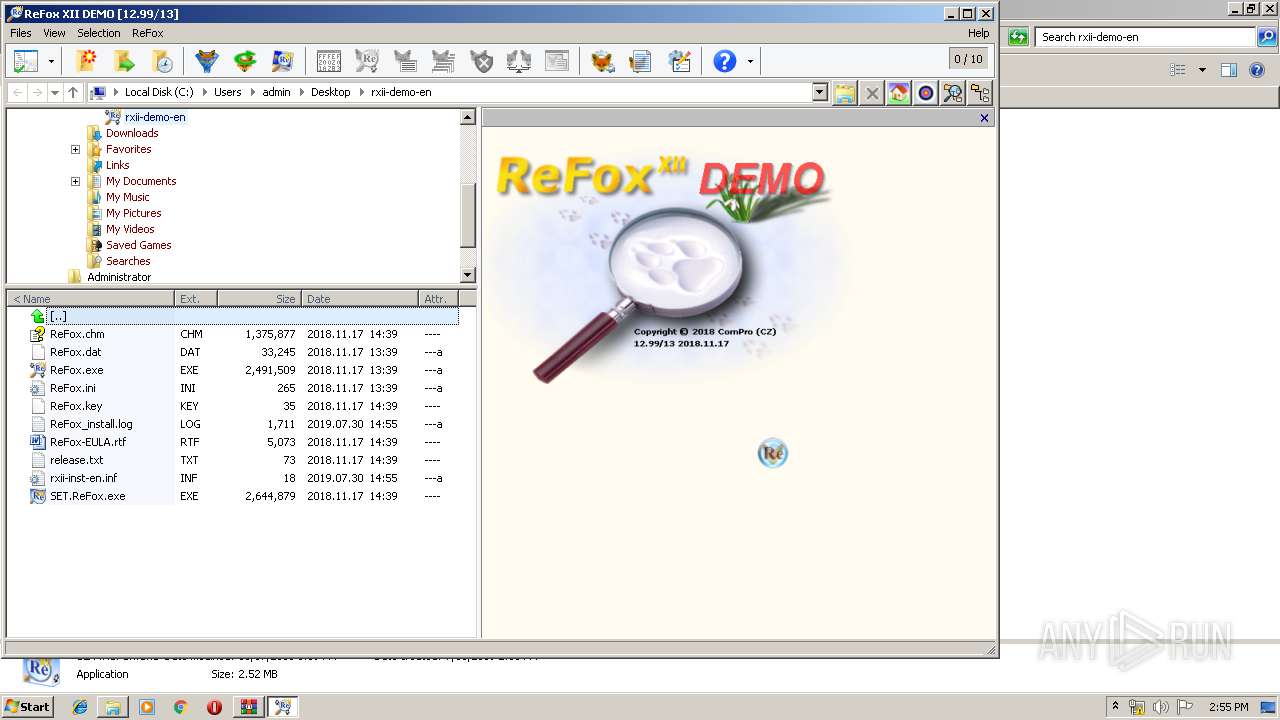Image resolution: width=1280 pixels, height=720 pixels.
Task: Click folder icon right of address bar
Action: tap(846, 93)
